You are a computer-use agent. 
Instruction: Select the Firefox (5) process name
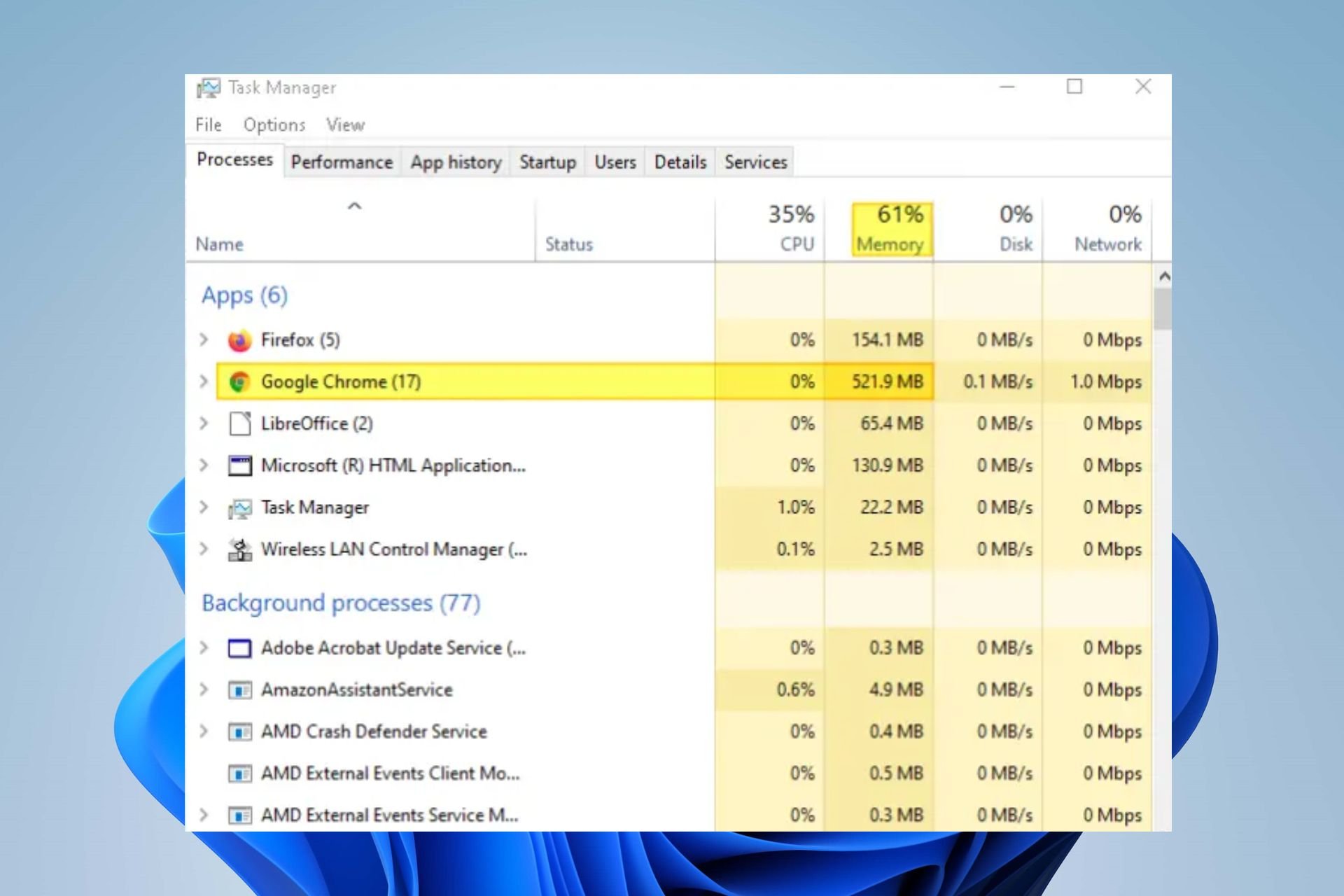(x=300, y=339)
